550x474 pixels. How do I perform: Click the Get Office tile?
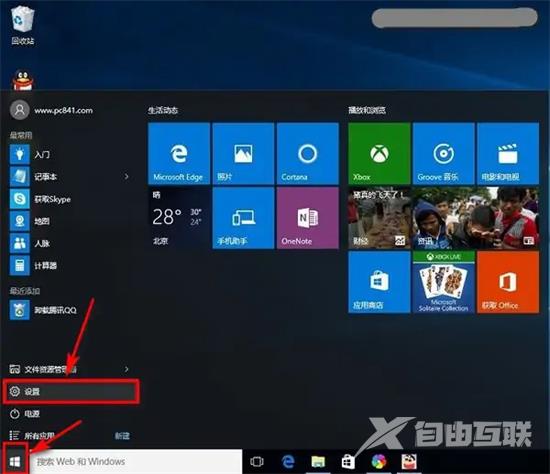point(508,282)
